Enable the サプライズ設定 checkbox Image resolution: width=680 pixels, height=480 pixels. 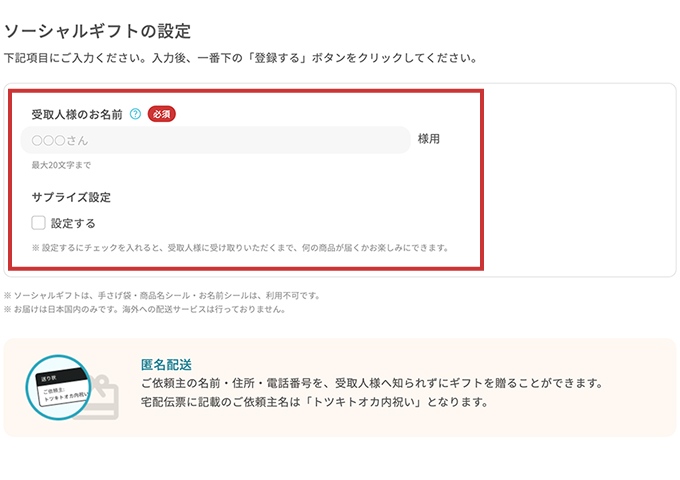coord(38,223)
